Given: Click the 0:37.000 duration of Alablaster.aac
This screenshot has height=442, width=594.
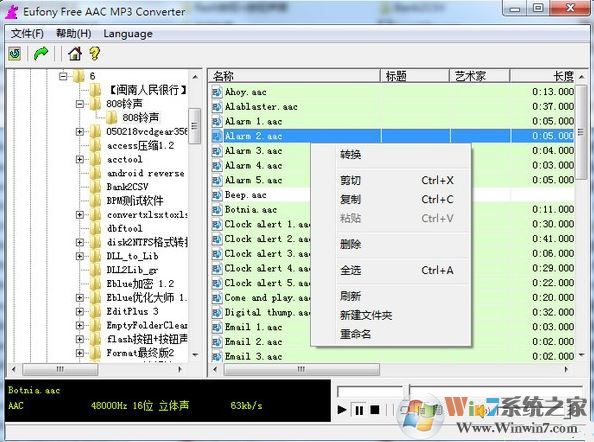Looking at the screenshot, I should [553, 107].
